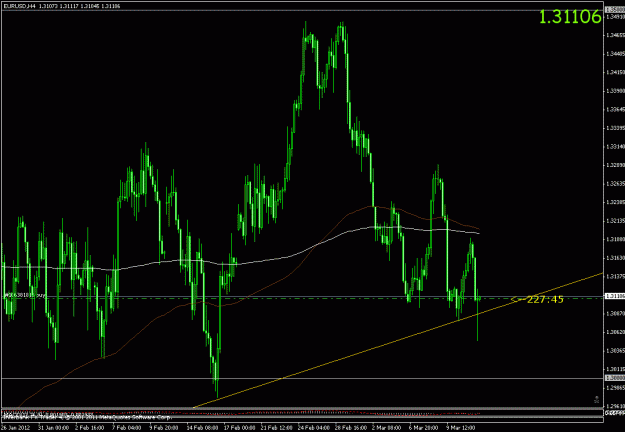
Task: Click the expert advisor icon in chart corner
Action: (597, 398)
